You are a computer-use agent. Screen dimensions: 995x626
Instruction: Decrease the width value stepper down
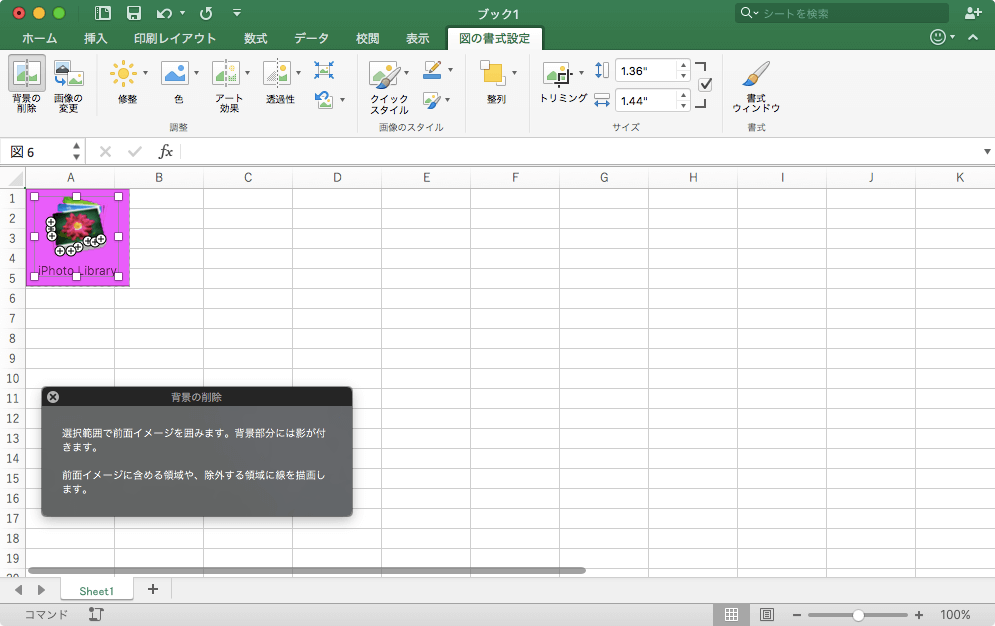[683, 106]
